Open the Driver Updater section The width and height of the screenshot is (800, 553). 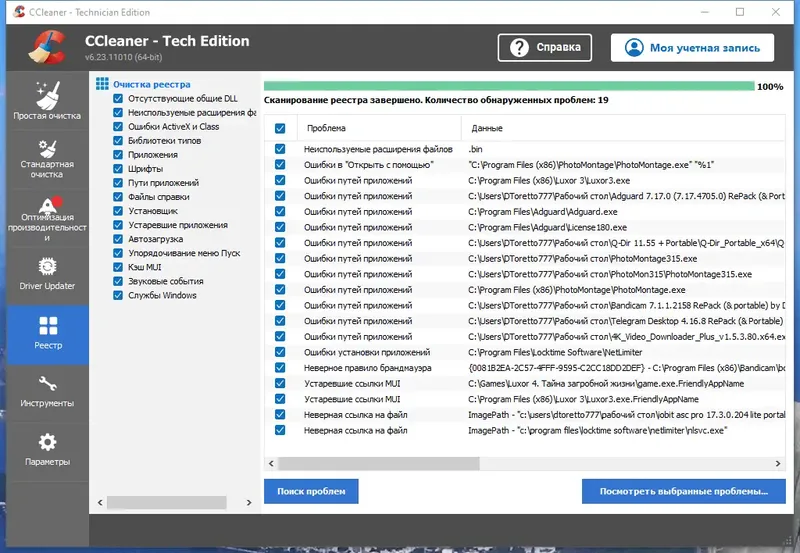pos(47,274)
